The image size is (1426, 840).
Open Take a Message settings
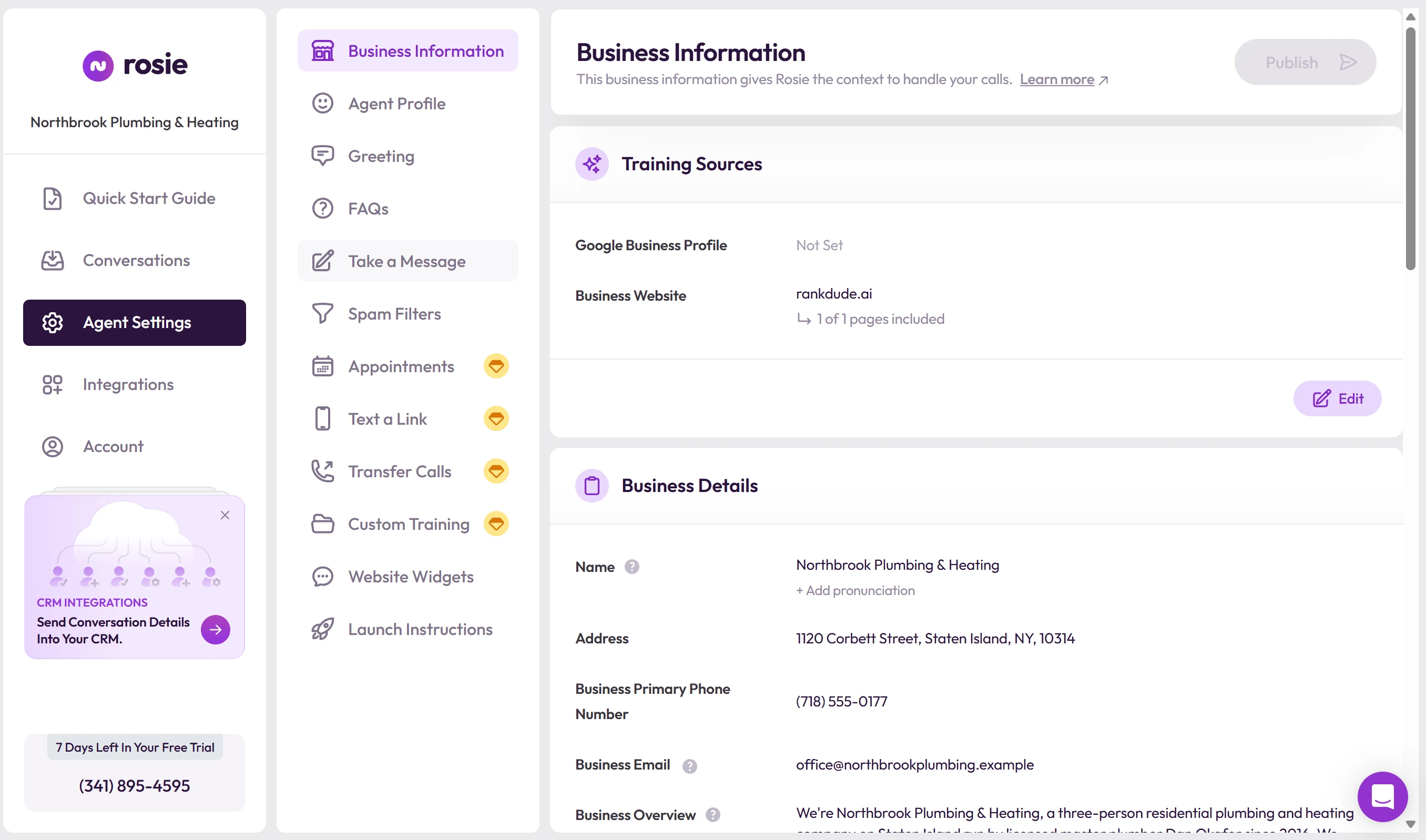coord(408,261)
